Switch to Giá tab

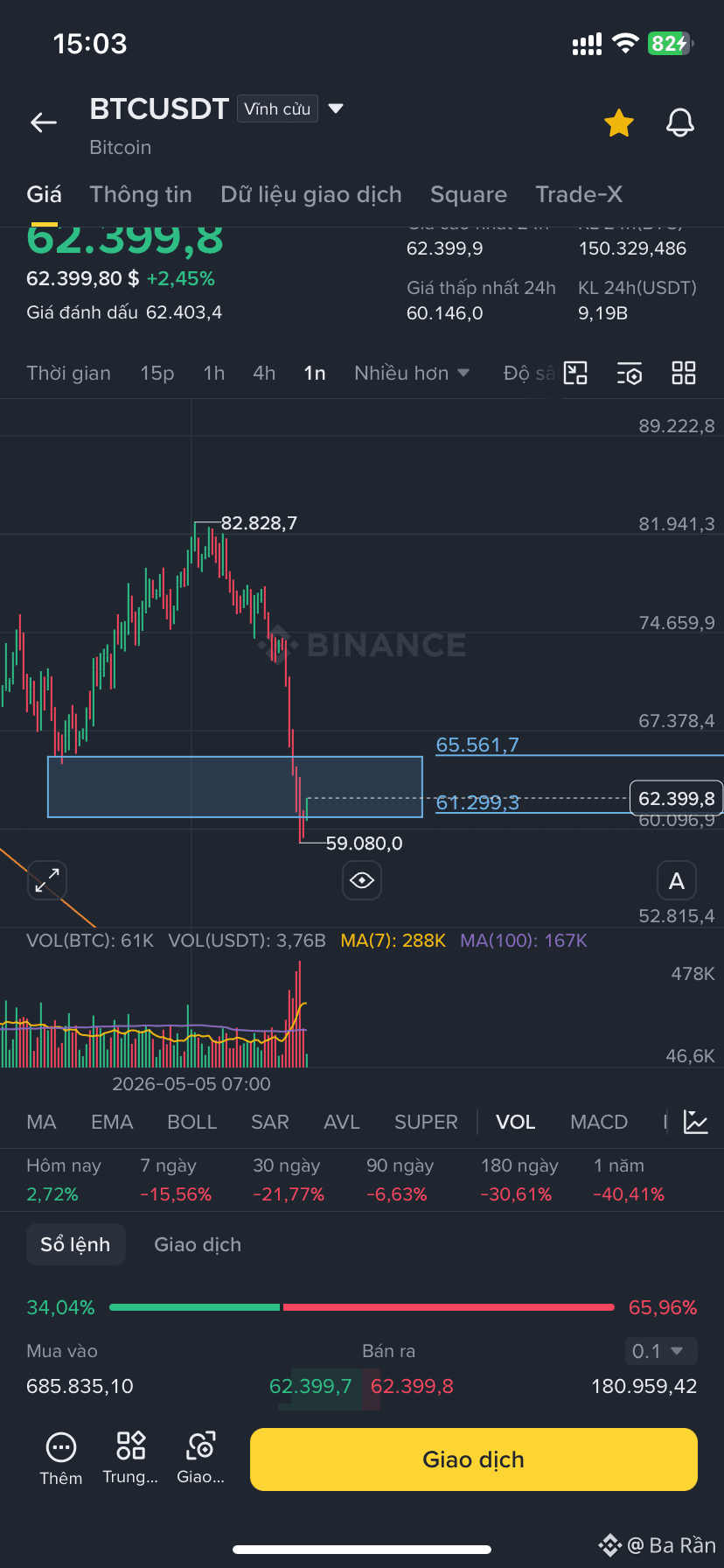pyautogui.click(x=44, y=194)
